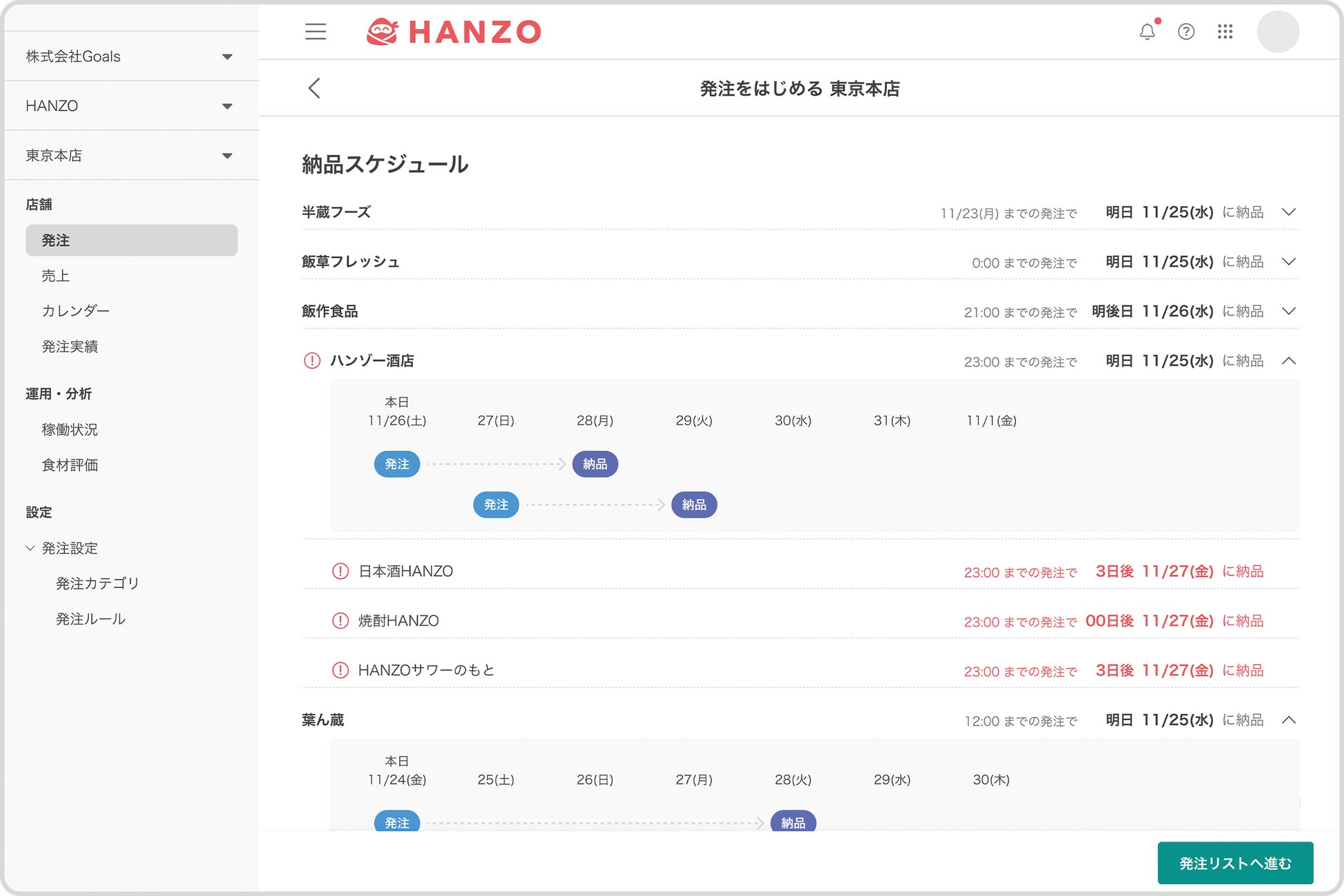Viewport: 1344px width, 896px height.
Task: Open notifications bell icon
Action: click(1147, 32)
